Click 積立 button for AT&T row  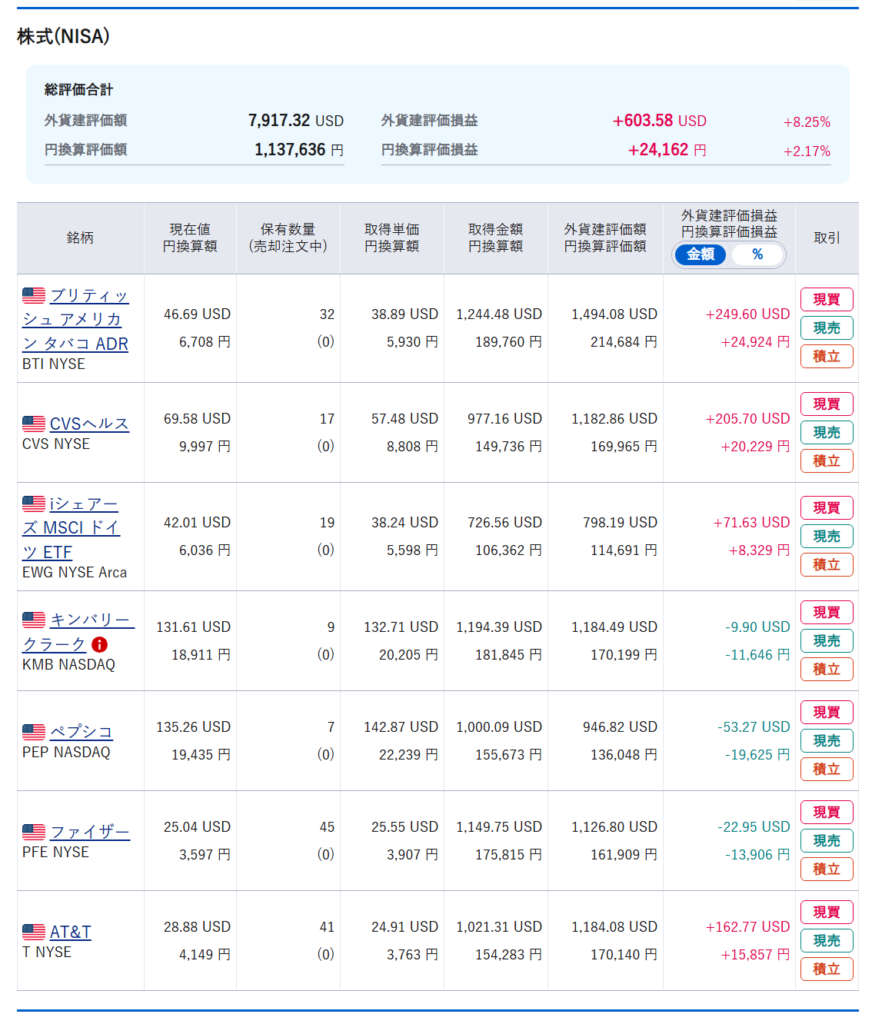click(827, 969)
